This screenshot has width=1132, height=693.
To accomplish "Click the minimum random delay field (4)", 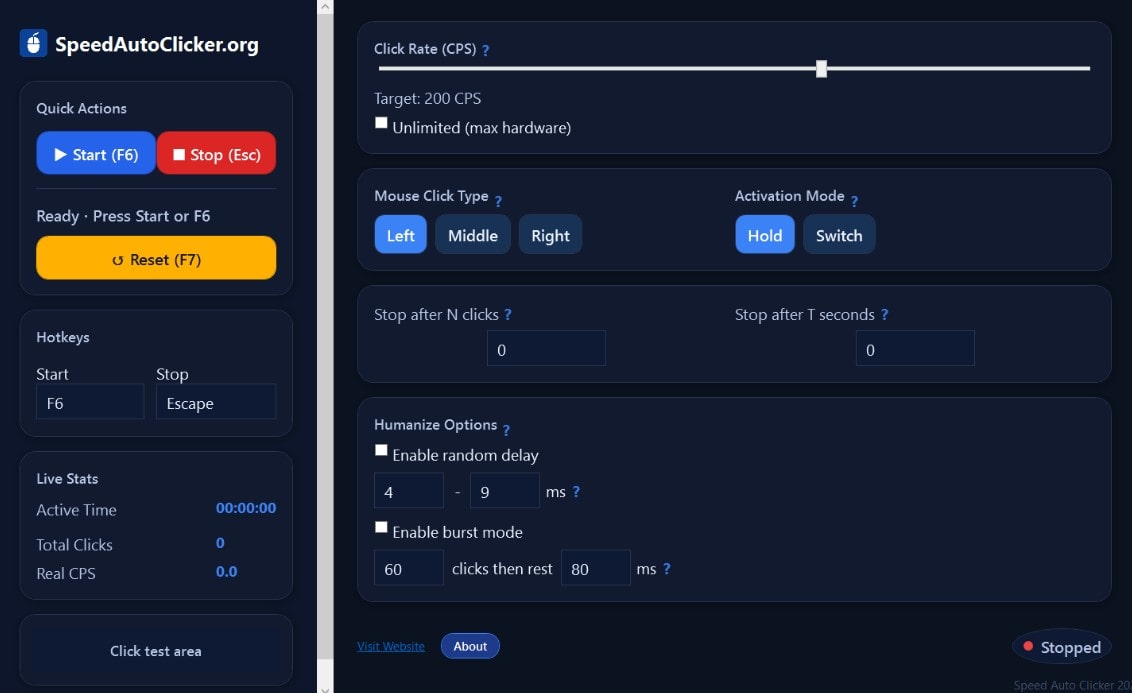I will (409, 491).
